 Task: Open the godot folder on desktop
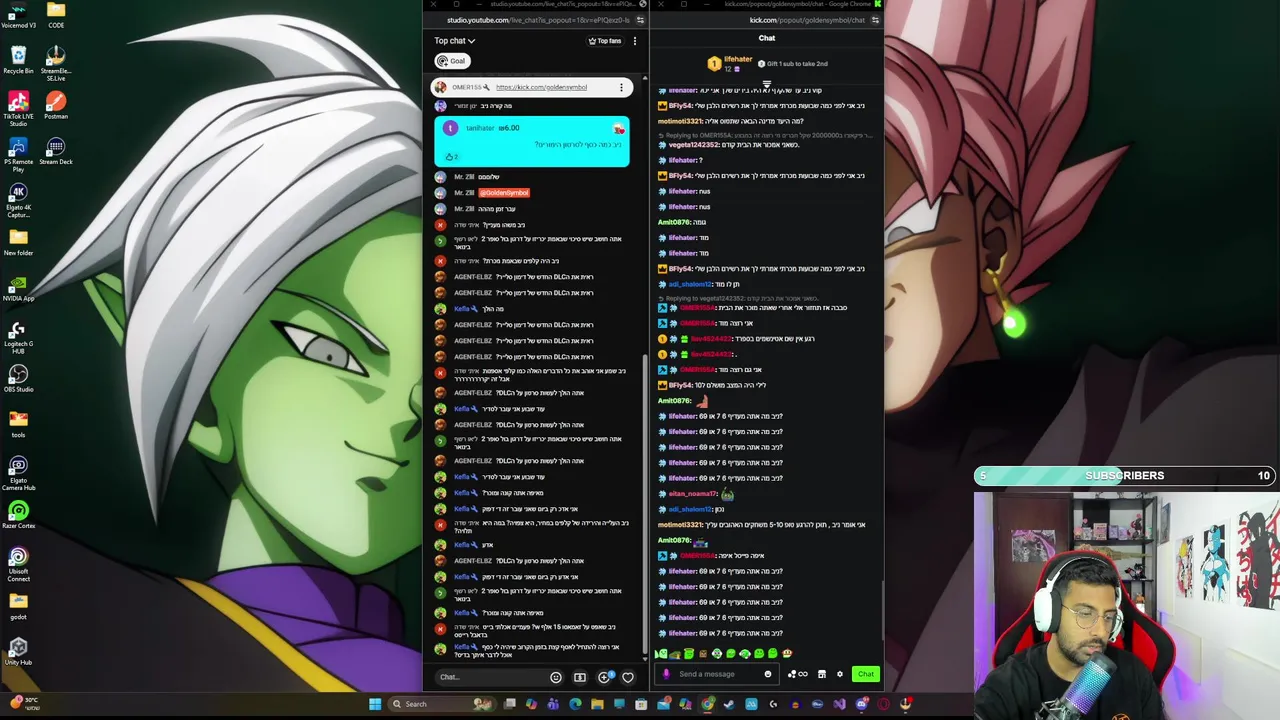point(18,606)
